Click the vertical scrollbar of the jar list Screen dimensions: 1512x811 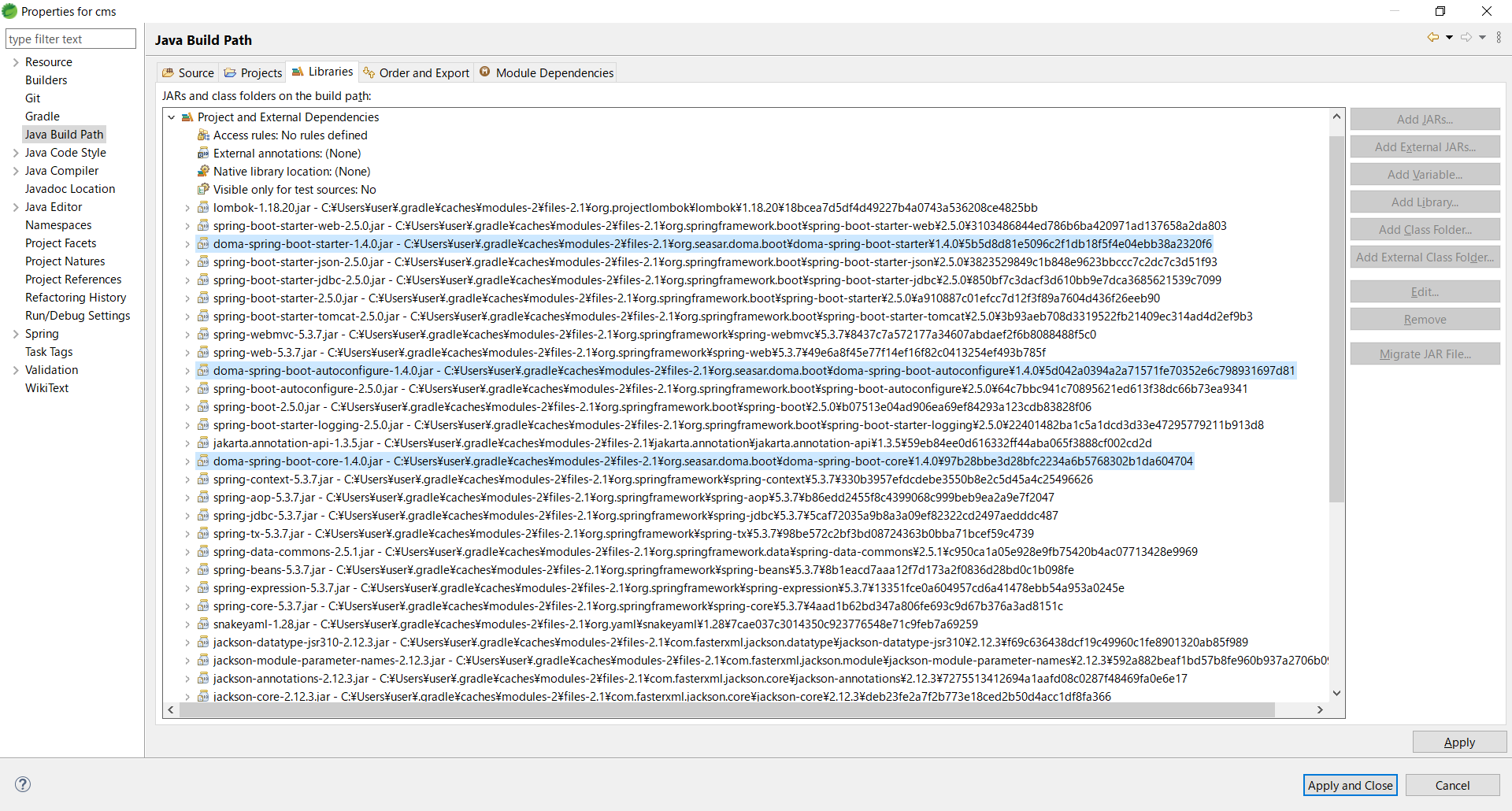click(x=1336, y=319)
